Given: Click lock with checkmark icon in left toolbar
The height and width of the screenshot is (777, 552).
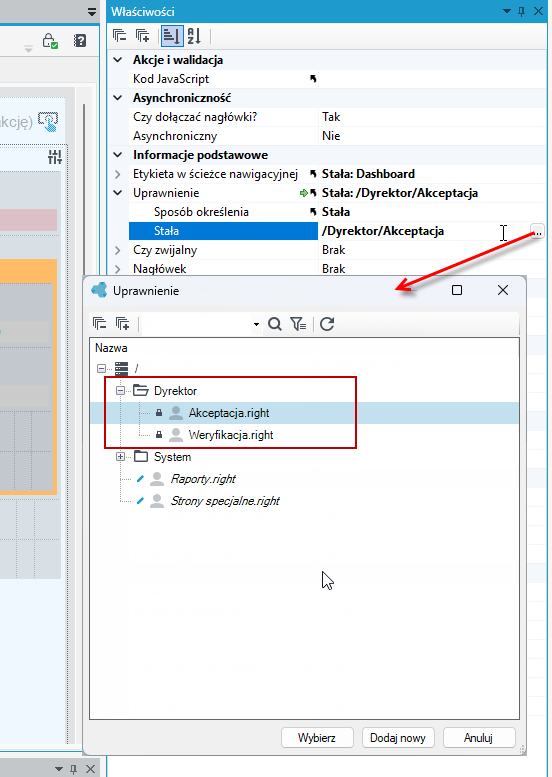Looking at the screenshot, I should (x=50, y=41).
